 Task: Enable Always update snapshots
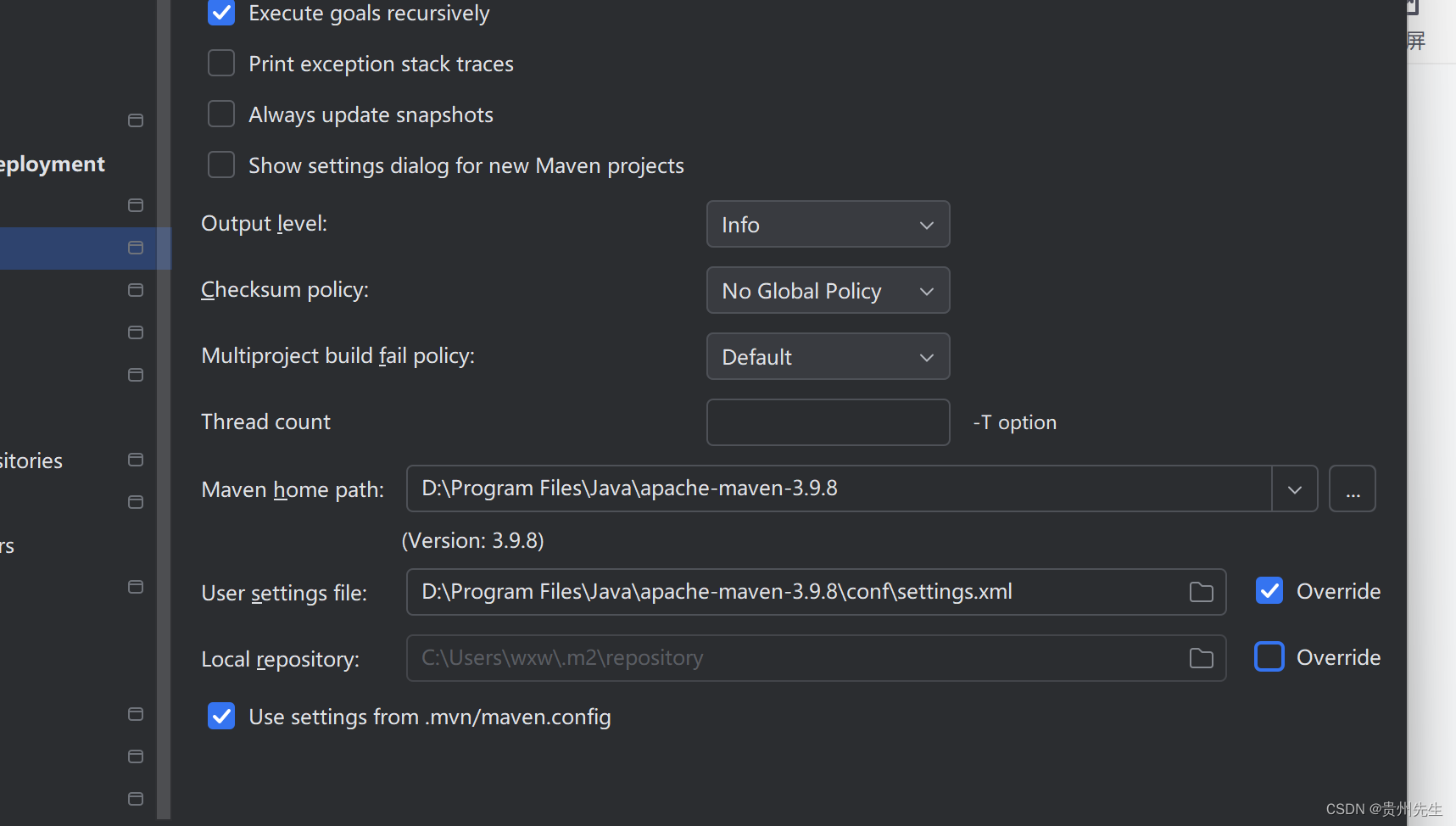(x=220, y=114)
